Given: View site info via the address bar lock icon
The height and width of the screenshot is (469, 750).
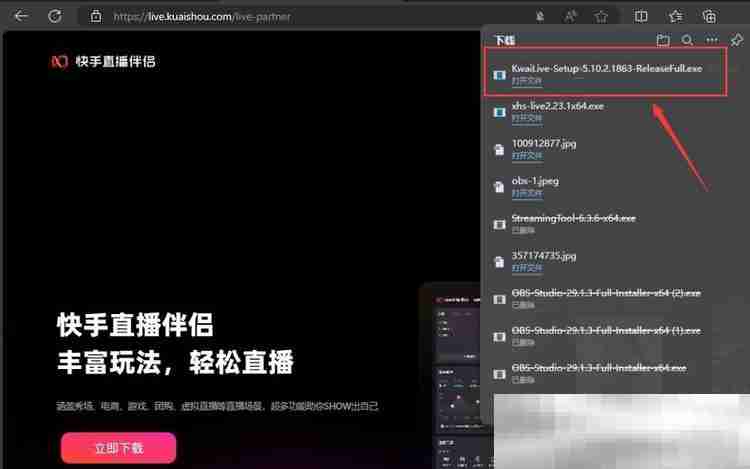Looking at the screenshot, I should coord(96,17).
